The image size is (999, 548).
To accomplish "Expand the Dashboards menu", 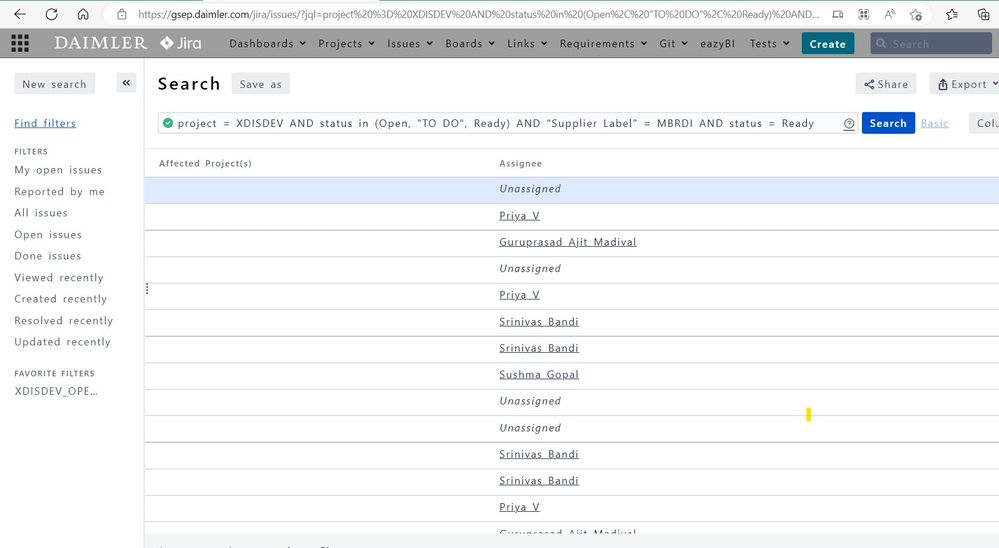I will pyautogui.click(x=268, y=43).
